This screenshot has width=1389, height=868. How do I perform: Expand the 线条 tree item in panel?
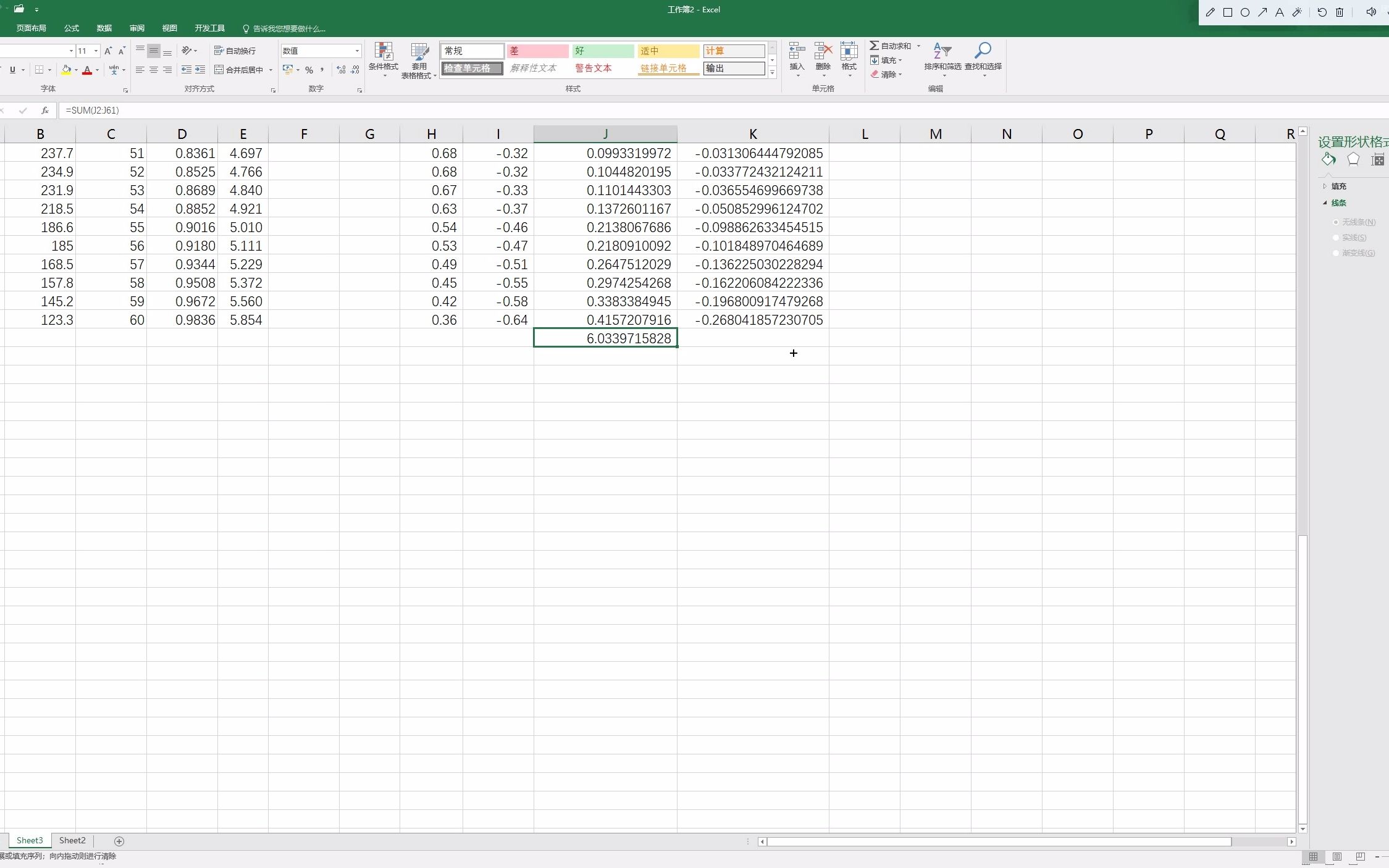point(1327,203)
